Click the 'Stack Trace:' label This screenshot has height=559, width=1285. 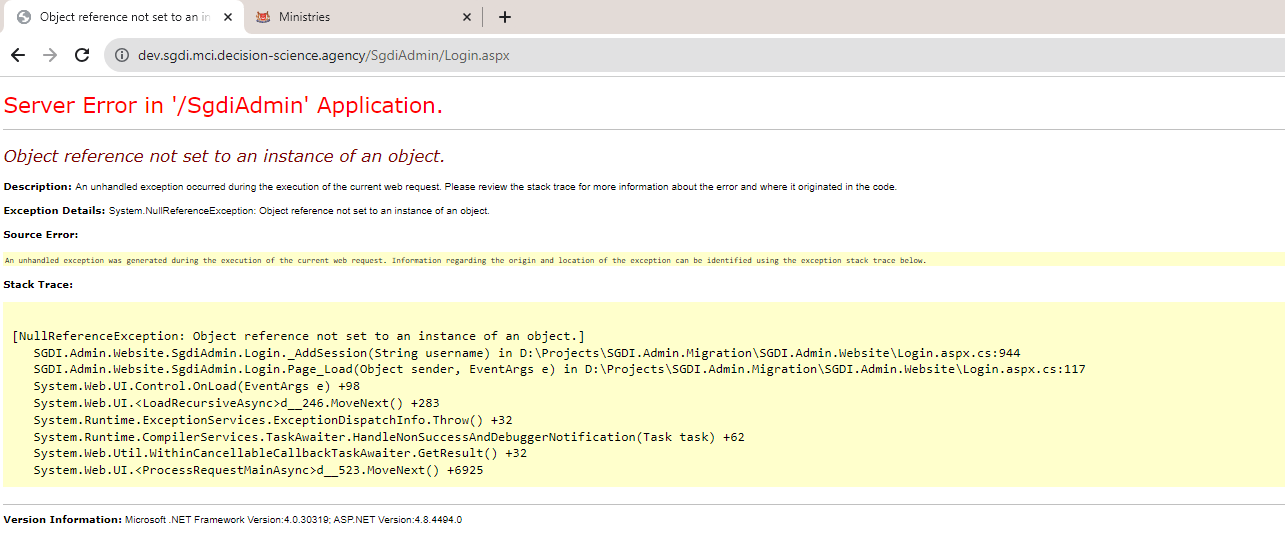tap(38, 285)
